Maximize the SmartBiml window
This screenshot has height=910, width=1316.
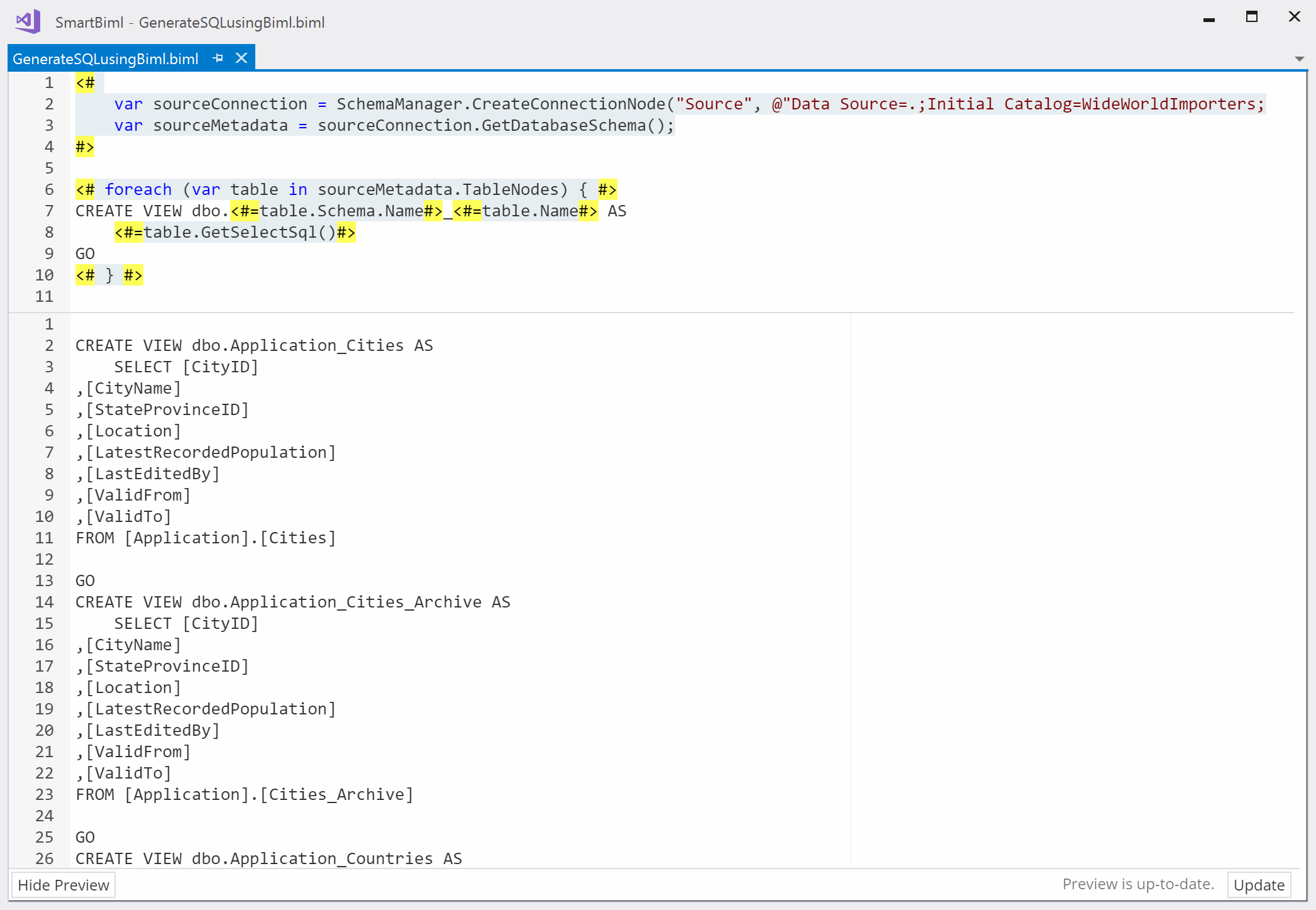pyautogui.click(x=1251, y=17)
